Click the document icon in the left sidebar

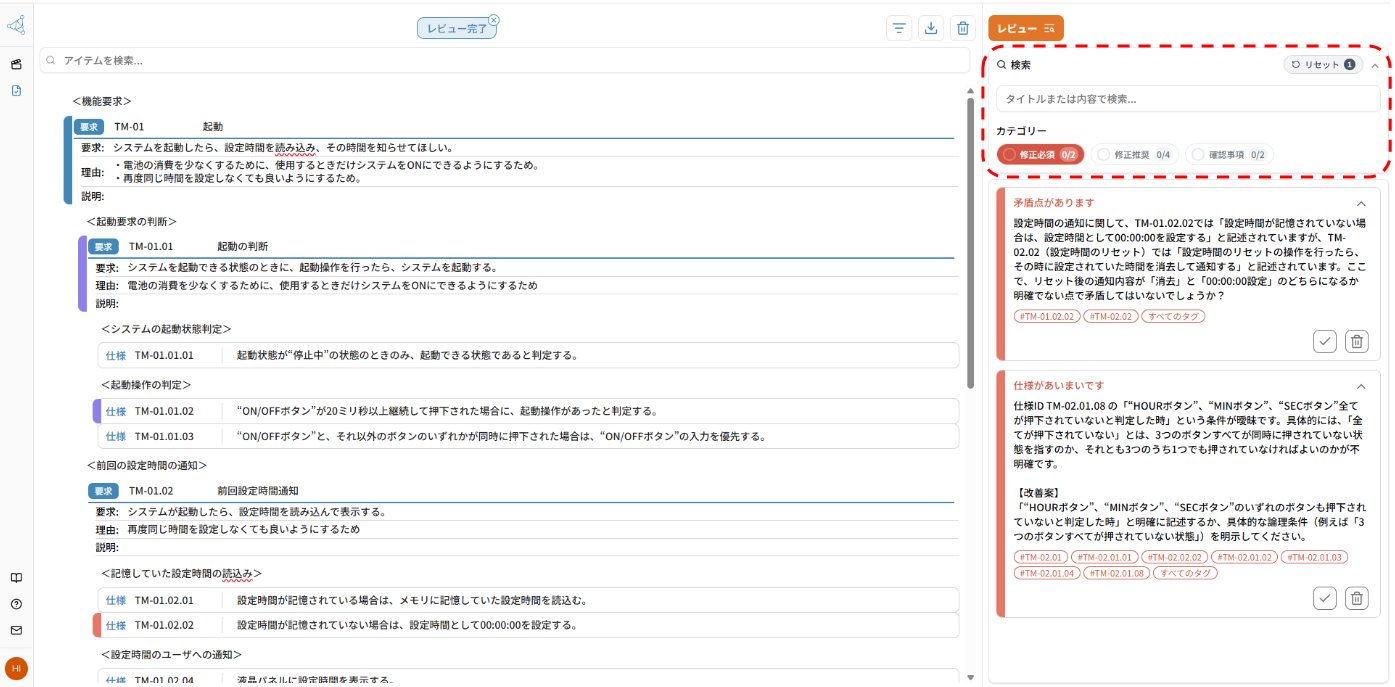(16, 90)
